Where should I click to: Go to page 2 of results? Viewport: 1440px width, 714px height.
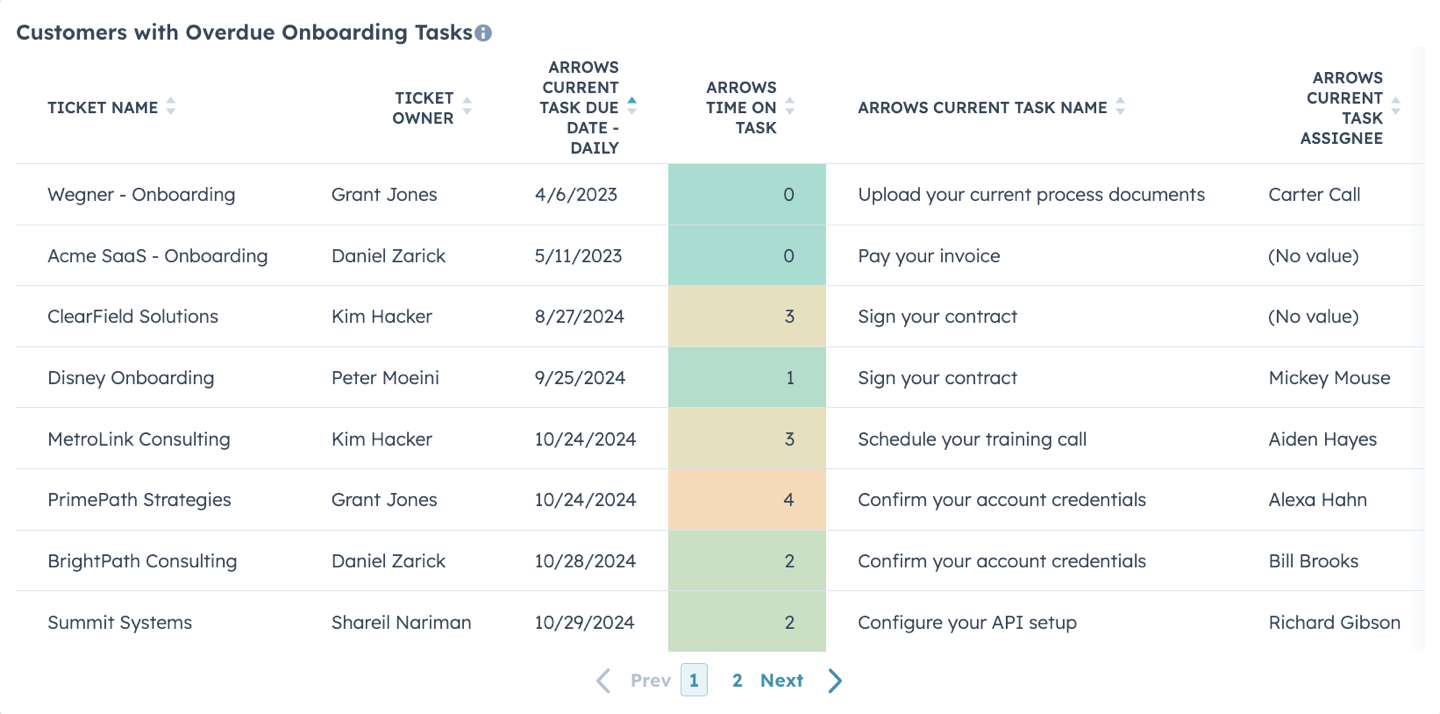pos(737,681)
